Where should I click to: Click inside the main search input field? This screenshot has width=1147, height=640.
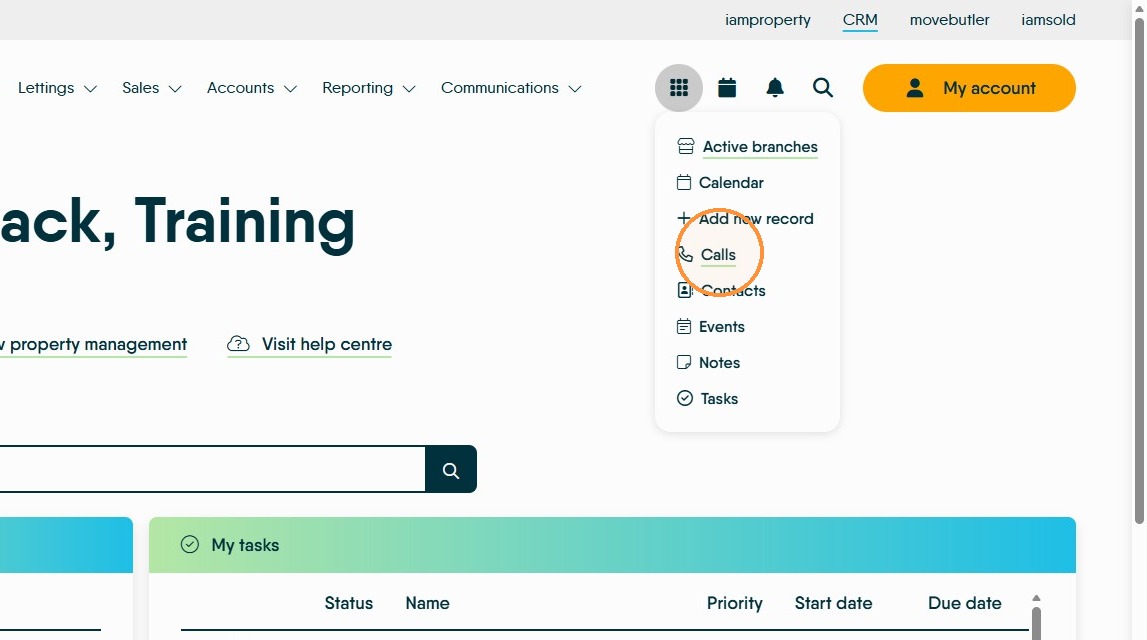coord(212,469)
